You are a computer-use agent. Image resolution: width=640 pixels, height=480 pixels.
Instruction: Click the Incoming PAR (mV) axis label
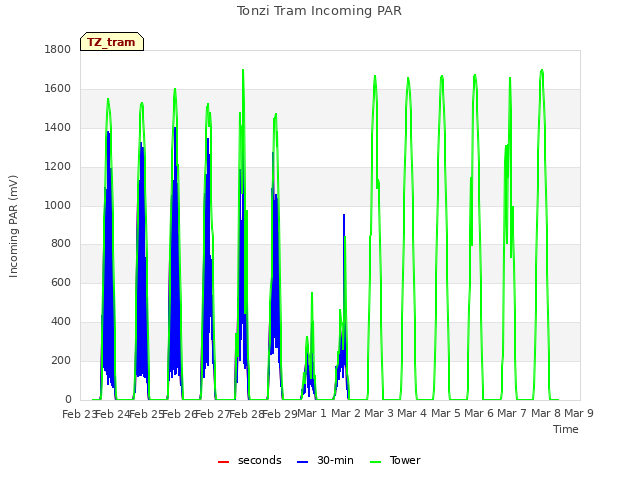[13, 226]
